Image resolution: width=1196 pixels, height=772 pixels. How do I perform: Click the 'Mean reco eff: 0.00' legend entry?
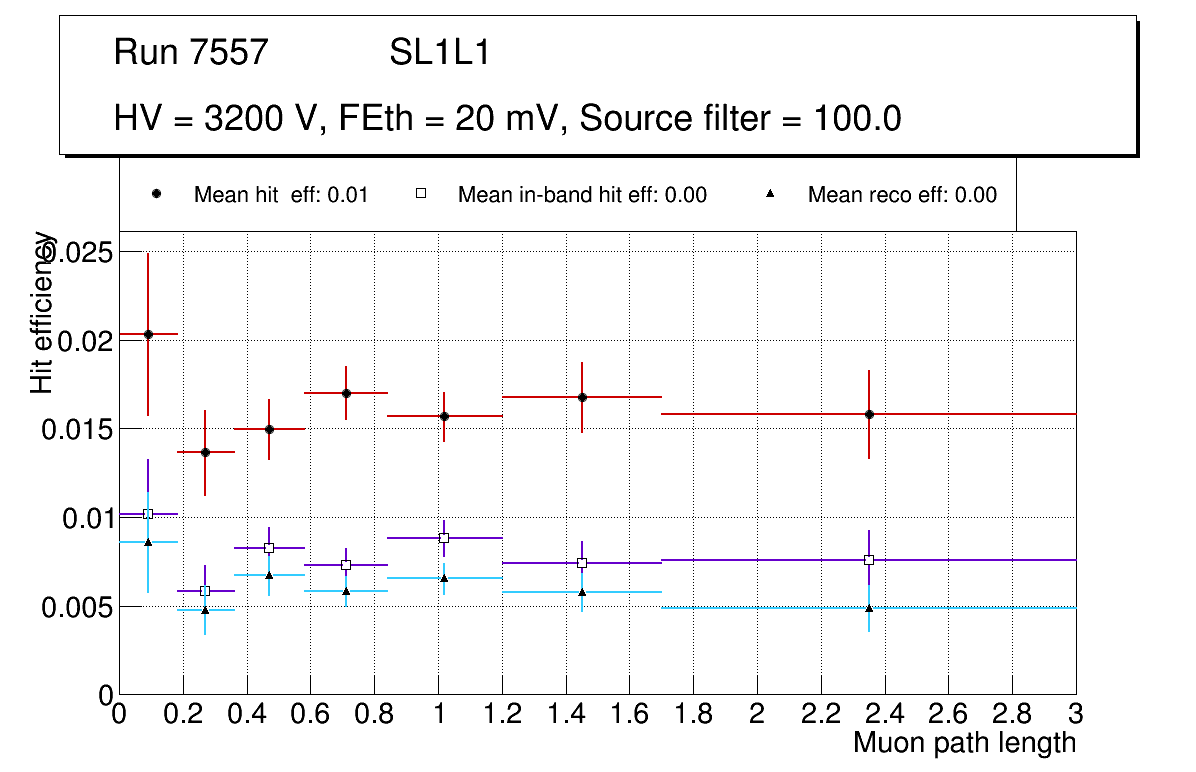coord(902,195)
